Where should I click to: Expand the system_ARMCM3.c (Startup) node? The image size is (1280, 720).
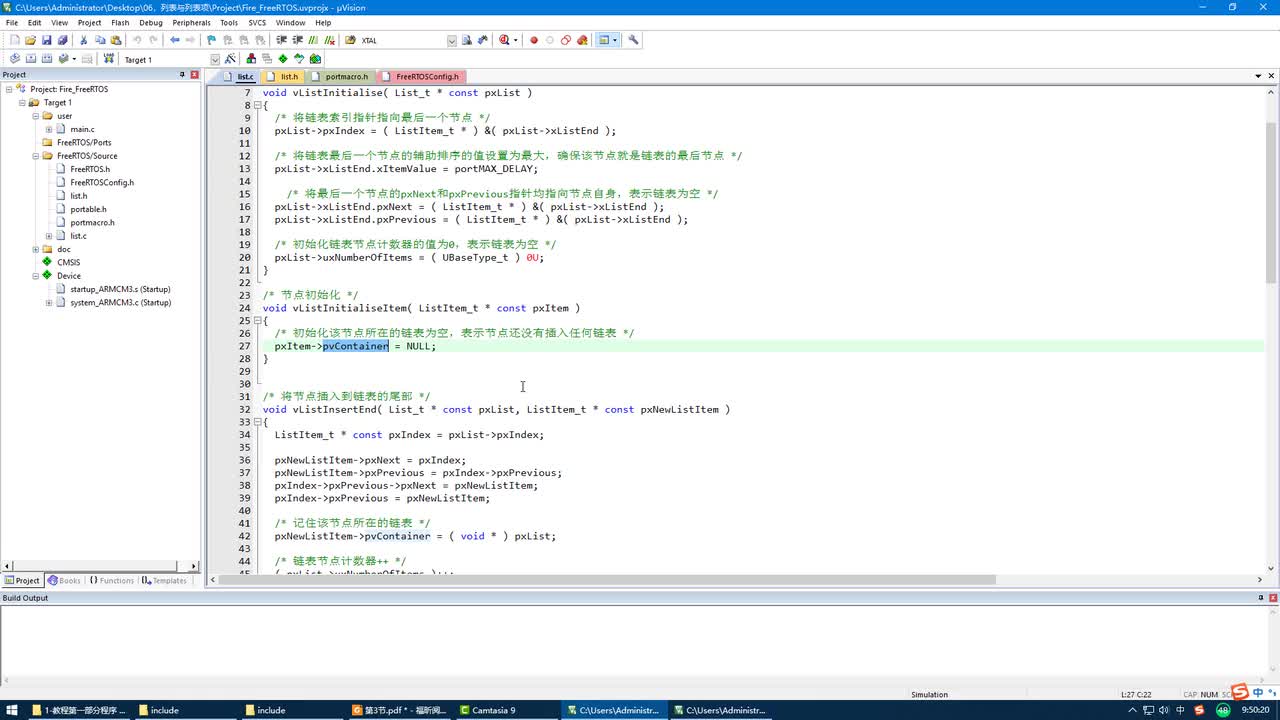coord(49,302)
